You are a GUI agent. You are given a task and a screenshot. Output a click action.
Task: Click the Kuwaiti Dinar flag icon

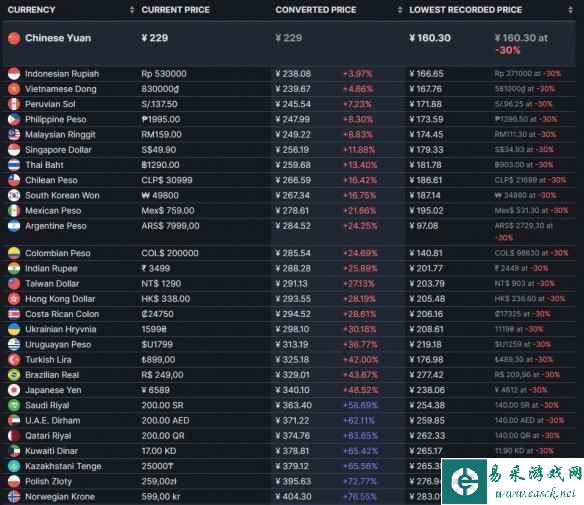(14, 451)
